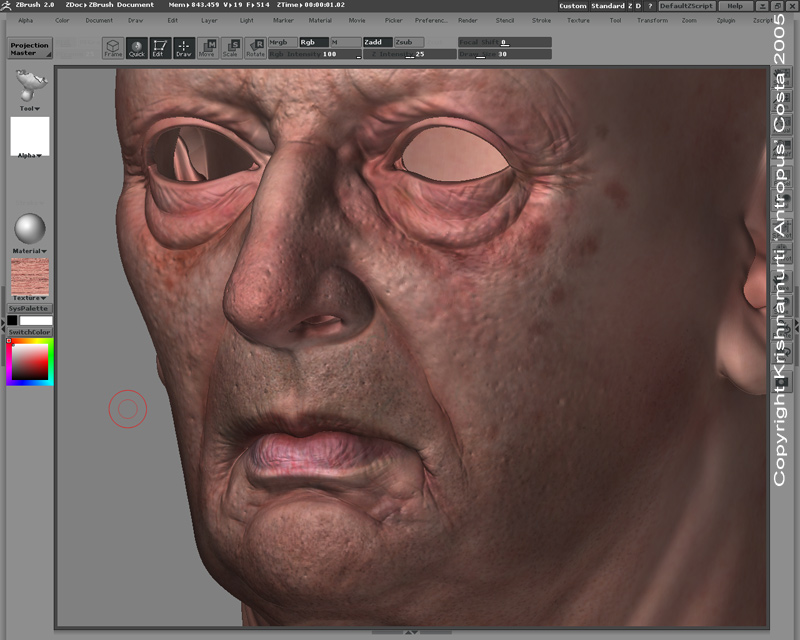Click the ZTime 00:00:01.02 readout
The width and height of the screenshot is (800, 640).
pyautogui.click(x=311, y=5)
